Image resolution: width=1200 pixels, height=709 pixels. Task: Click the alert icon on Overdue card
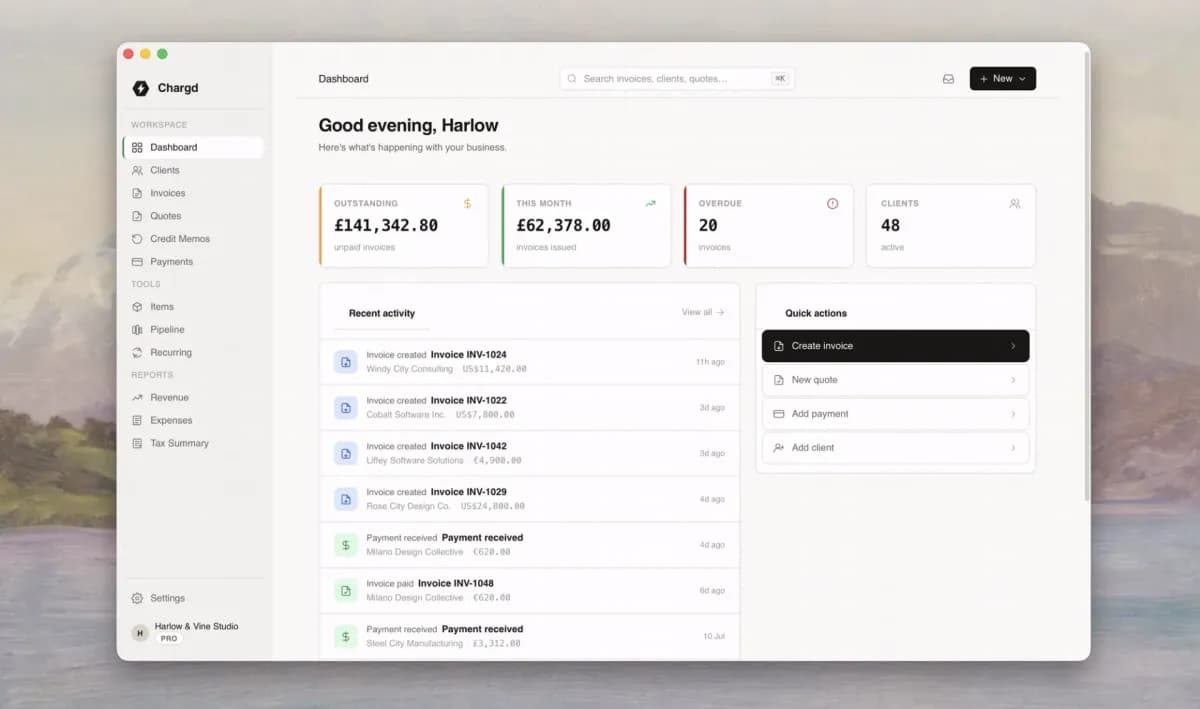click(832, 203)
